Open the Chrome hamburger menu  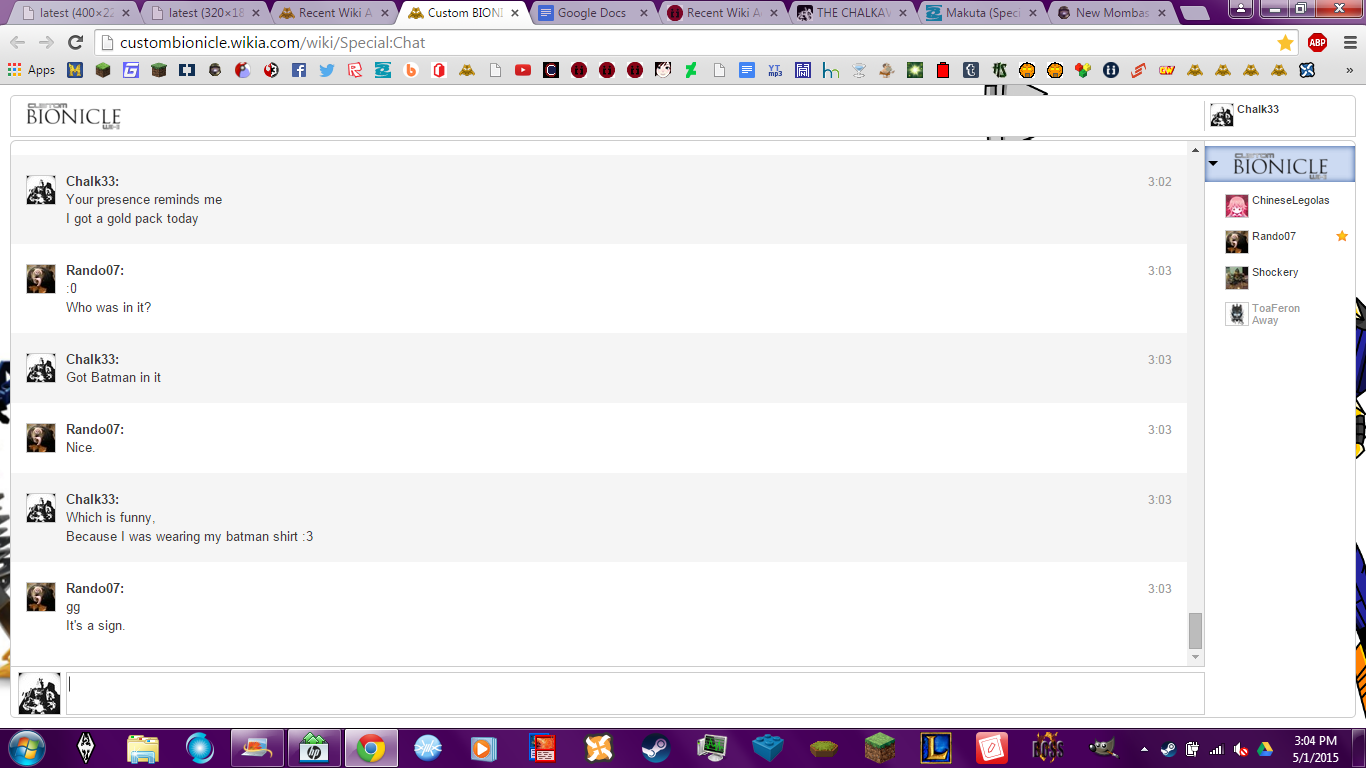click(x=1350, y=42)
